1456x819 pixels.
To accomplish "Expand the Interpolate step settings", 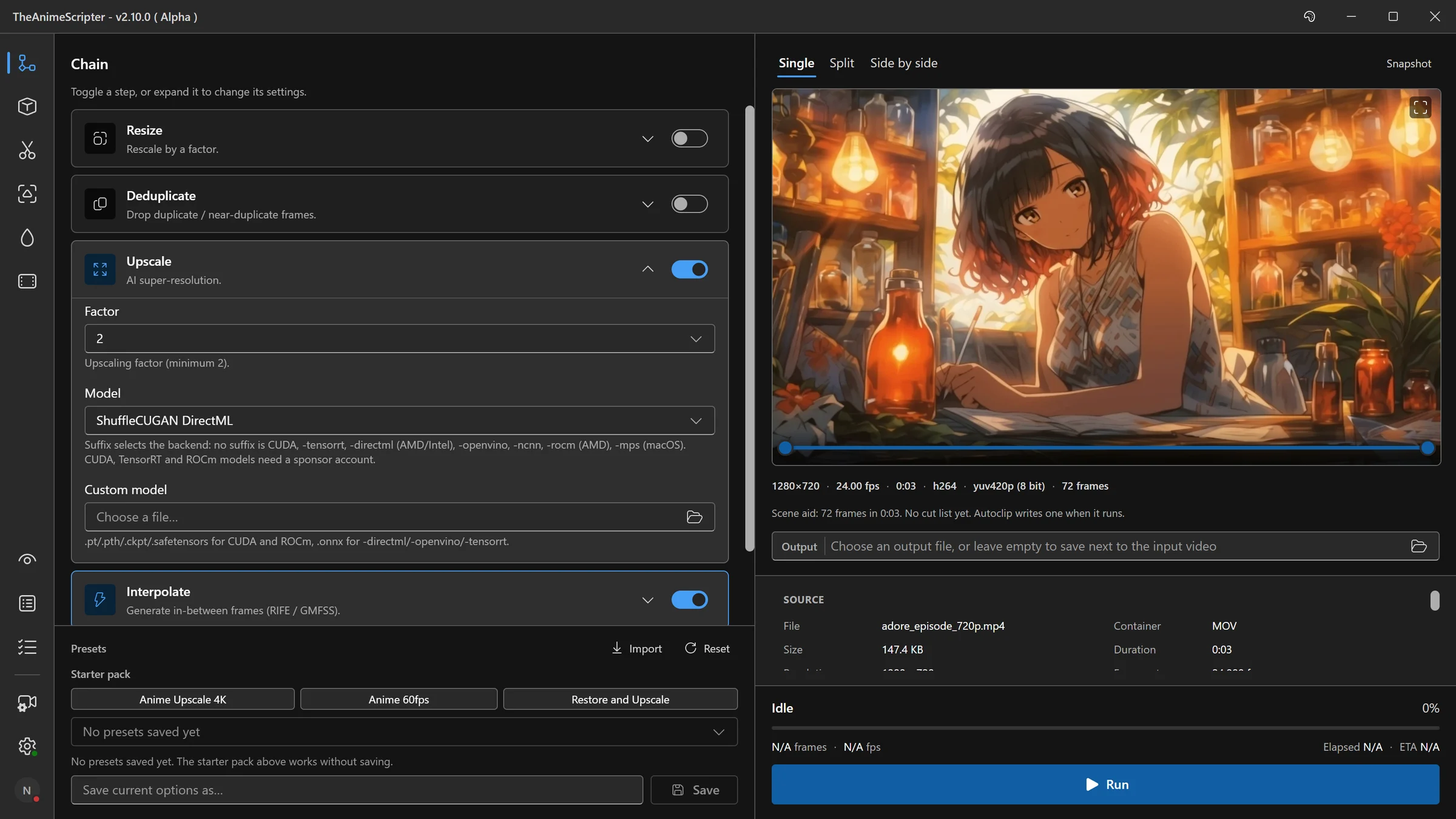I will pyautogui.click(x=648, y=599).
